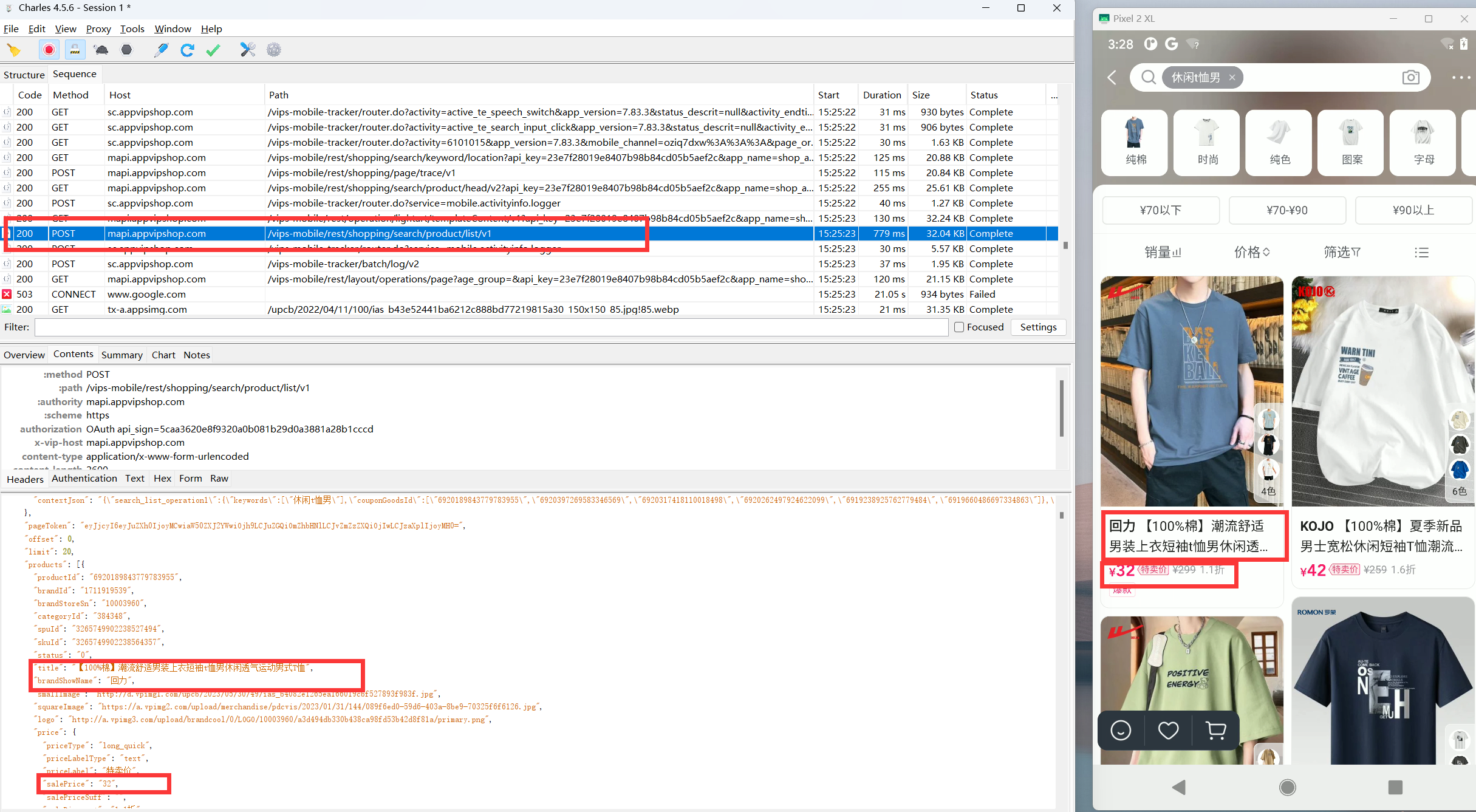
Task: Open the 回力 blue t-shirt product image
Action: tap(1191, 391)
